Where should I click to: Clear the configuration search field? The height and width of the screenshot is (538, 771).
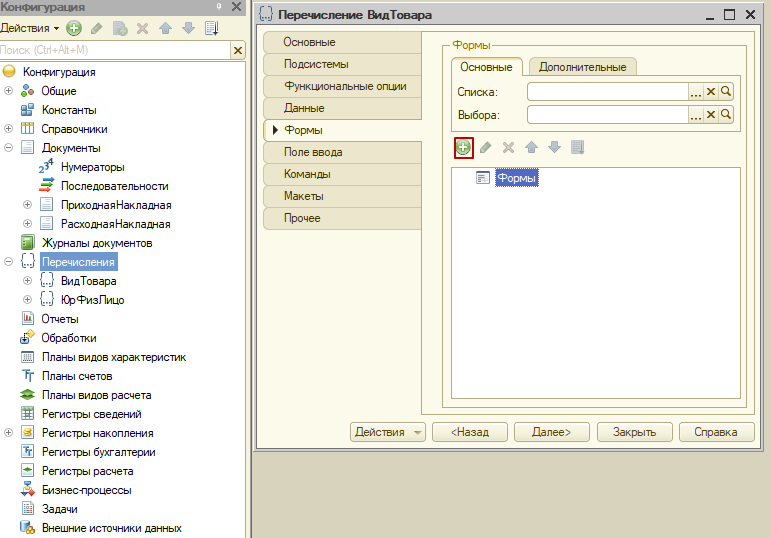[238, 50]
